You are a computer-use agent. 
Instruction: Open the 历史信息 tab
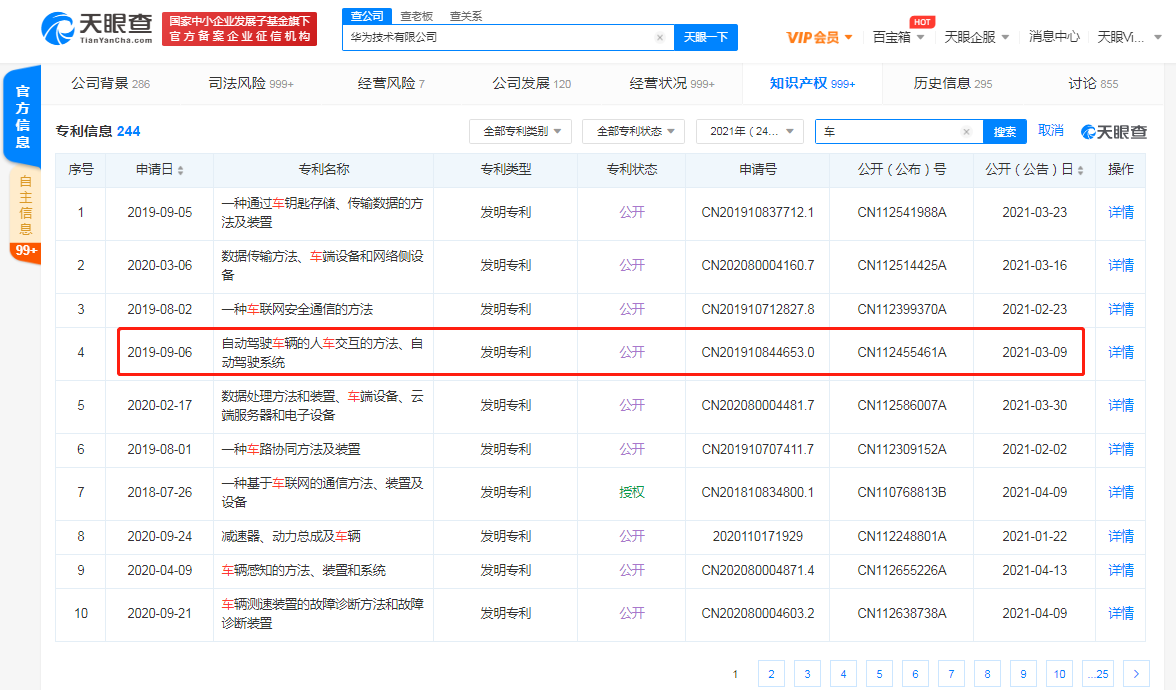(952, 84)
